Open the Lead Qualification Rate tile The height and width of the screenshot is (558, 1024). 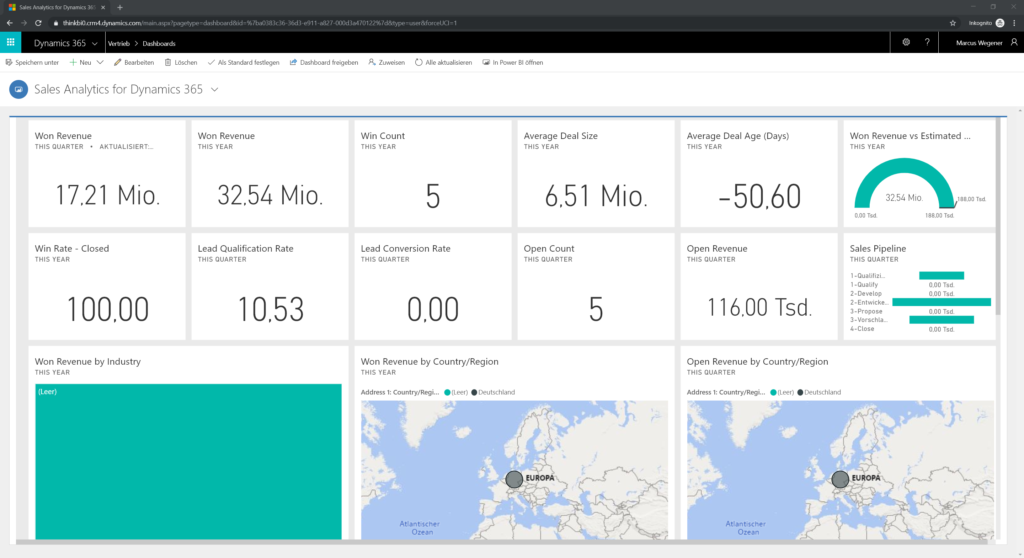click(270, 287)
